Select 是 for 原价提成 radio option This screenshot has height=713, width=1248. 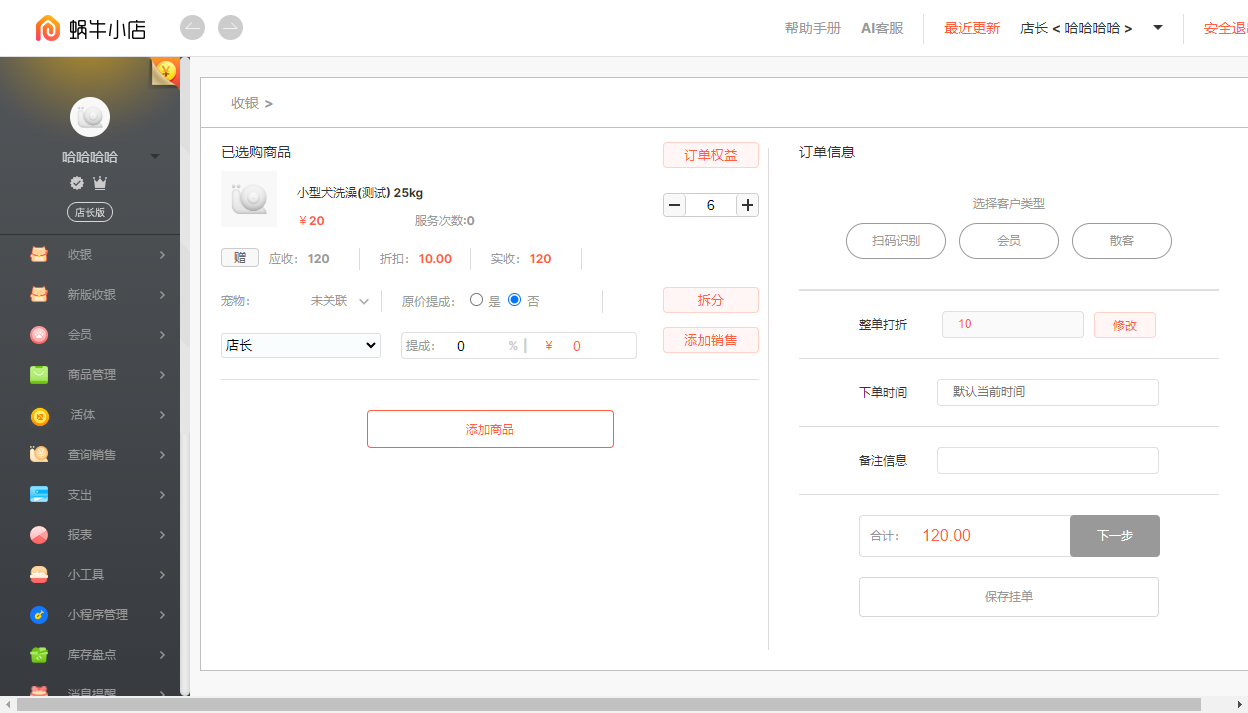point(477,299)
